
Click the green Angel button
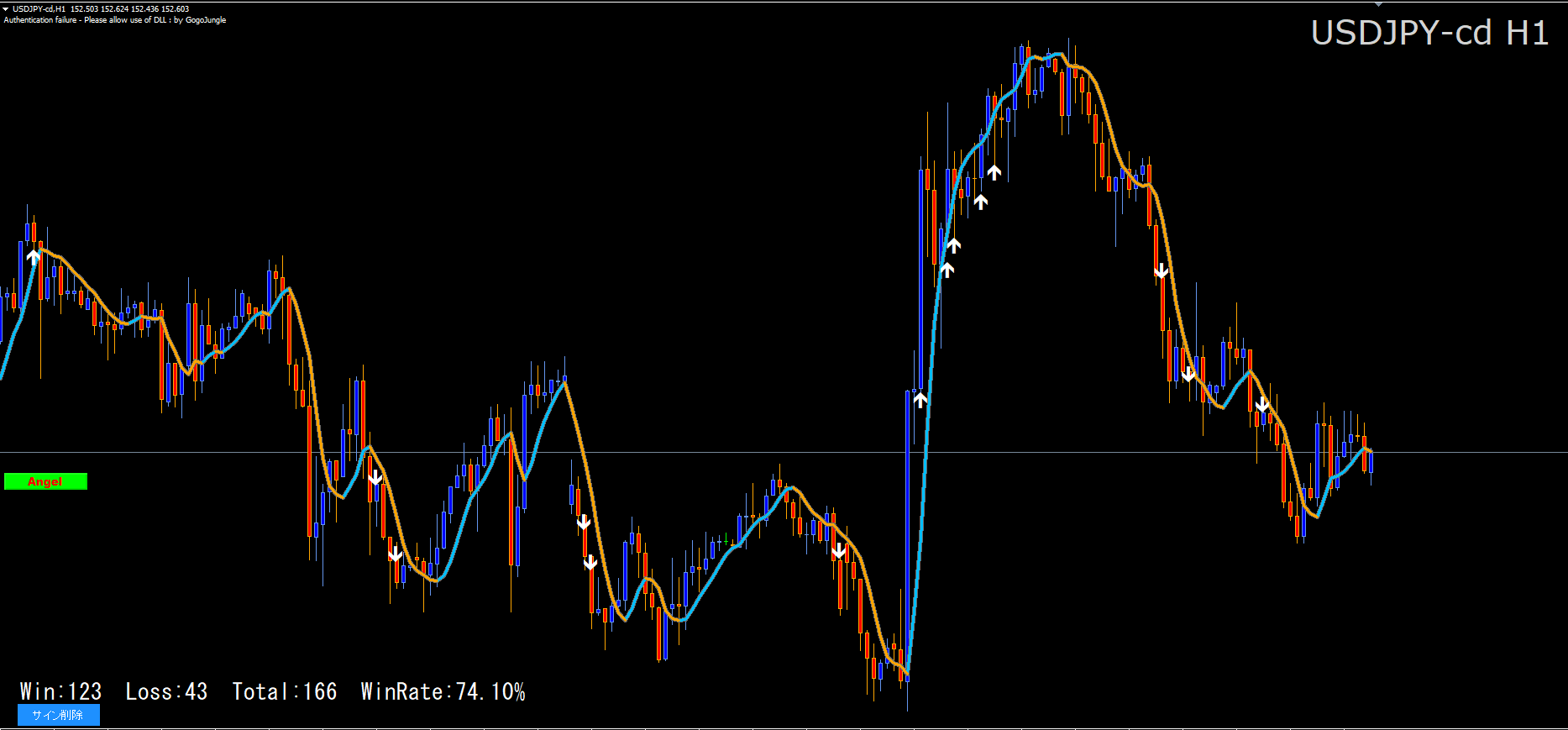coord(45,481)
